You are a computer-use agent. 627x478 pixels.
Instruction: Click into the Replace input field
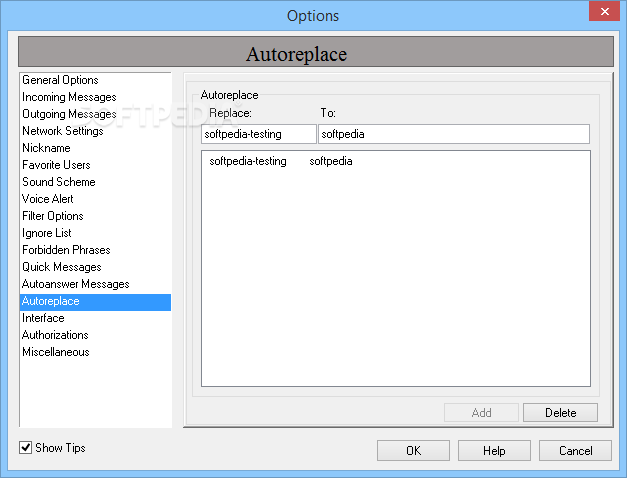[x=259, y=134]
